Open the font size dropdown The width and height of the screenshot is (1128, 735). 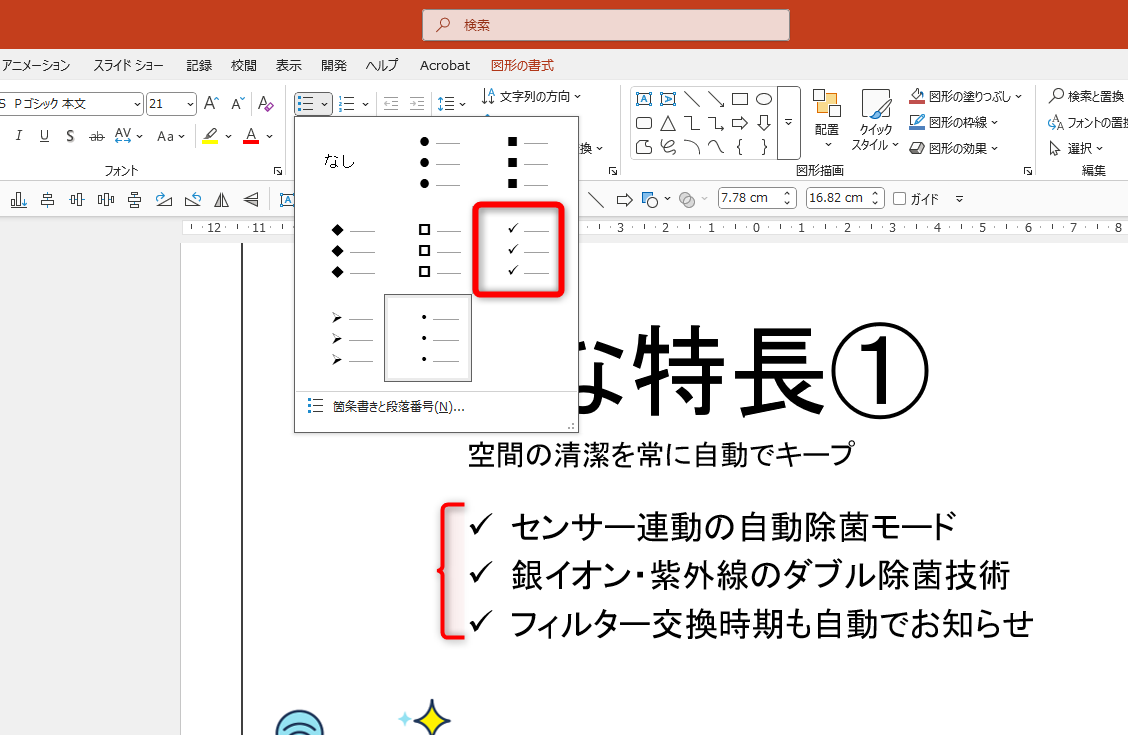(190, 103)
